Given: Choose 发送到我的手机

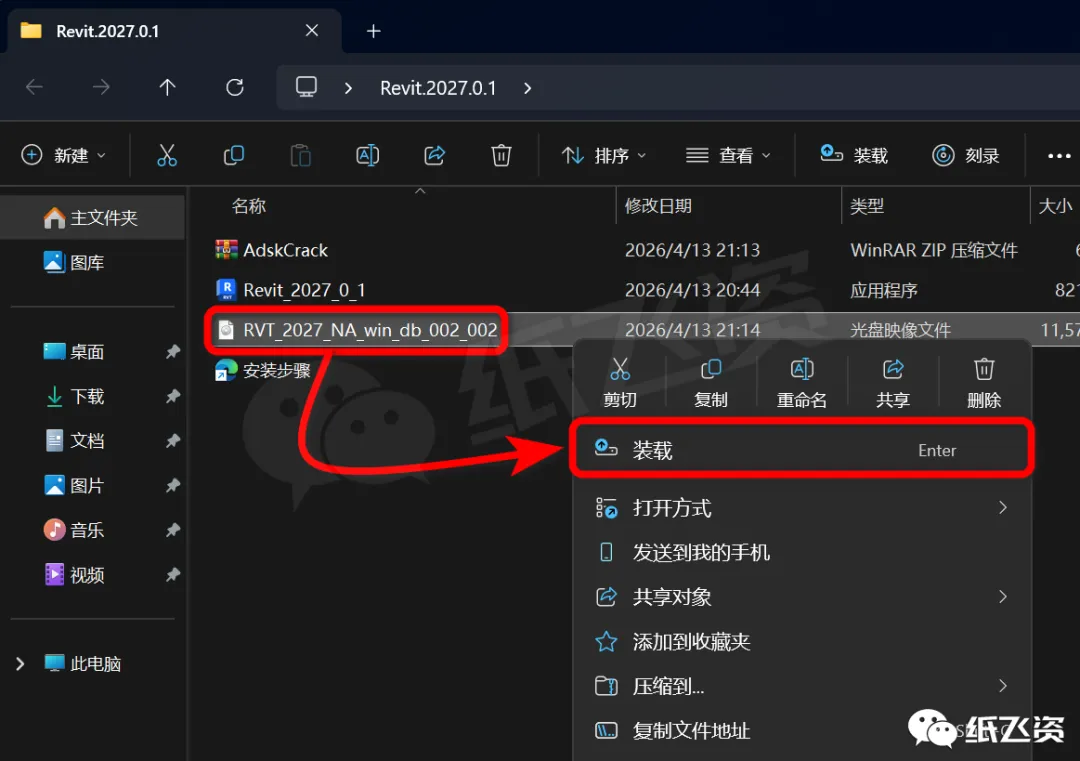Looking at the screenshot, I should 802,552.
